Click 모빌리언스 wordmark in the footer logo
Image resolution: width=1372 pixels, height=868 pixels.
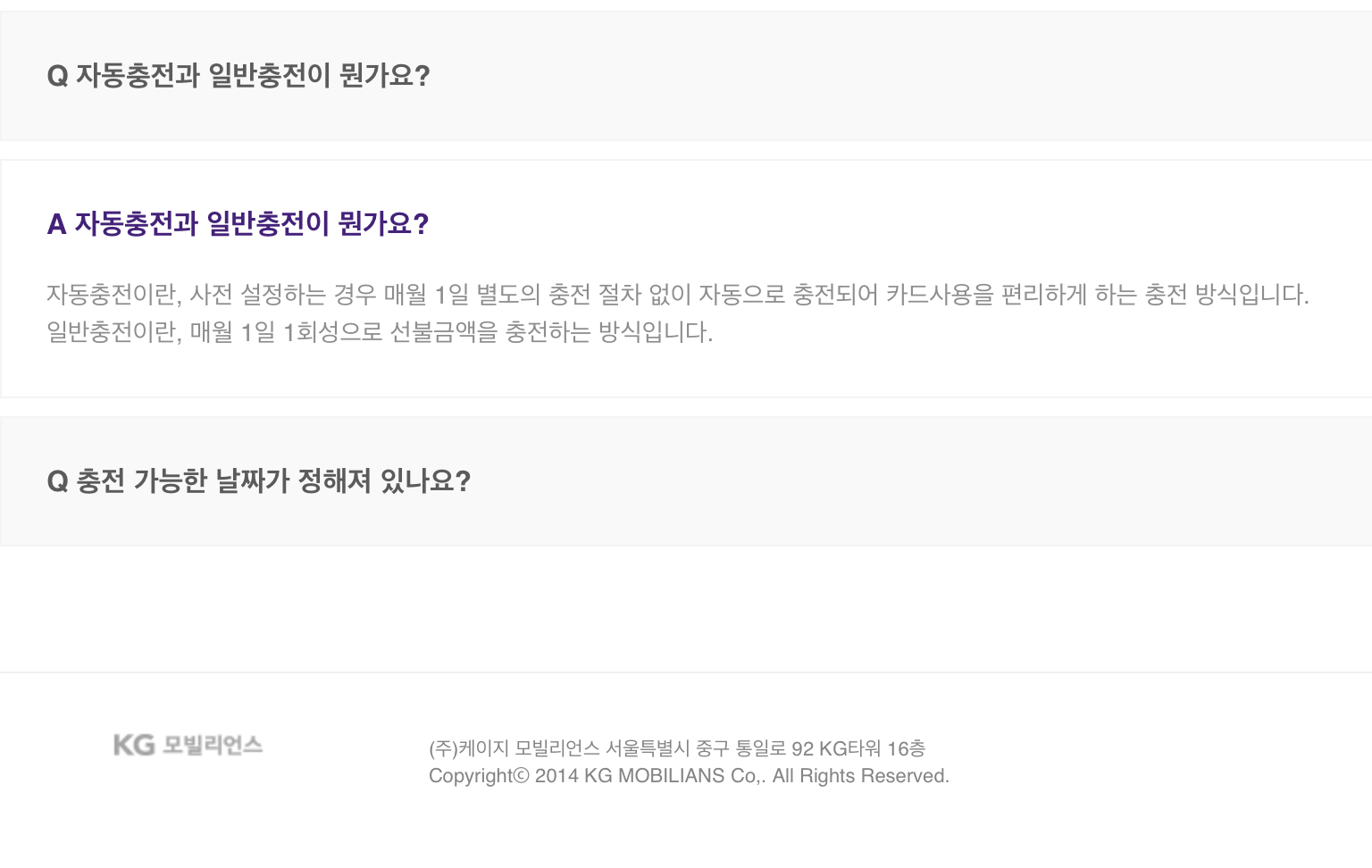pos(213,745)
